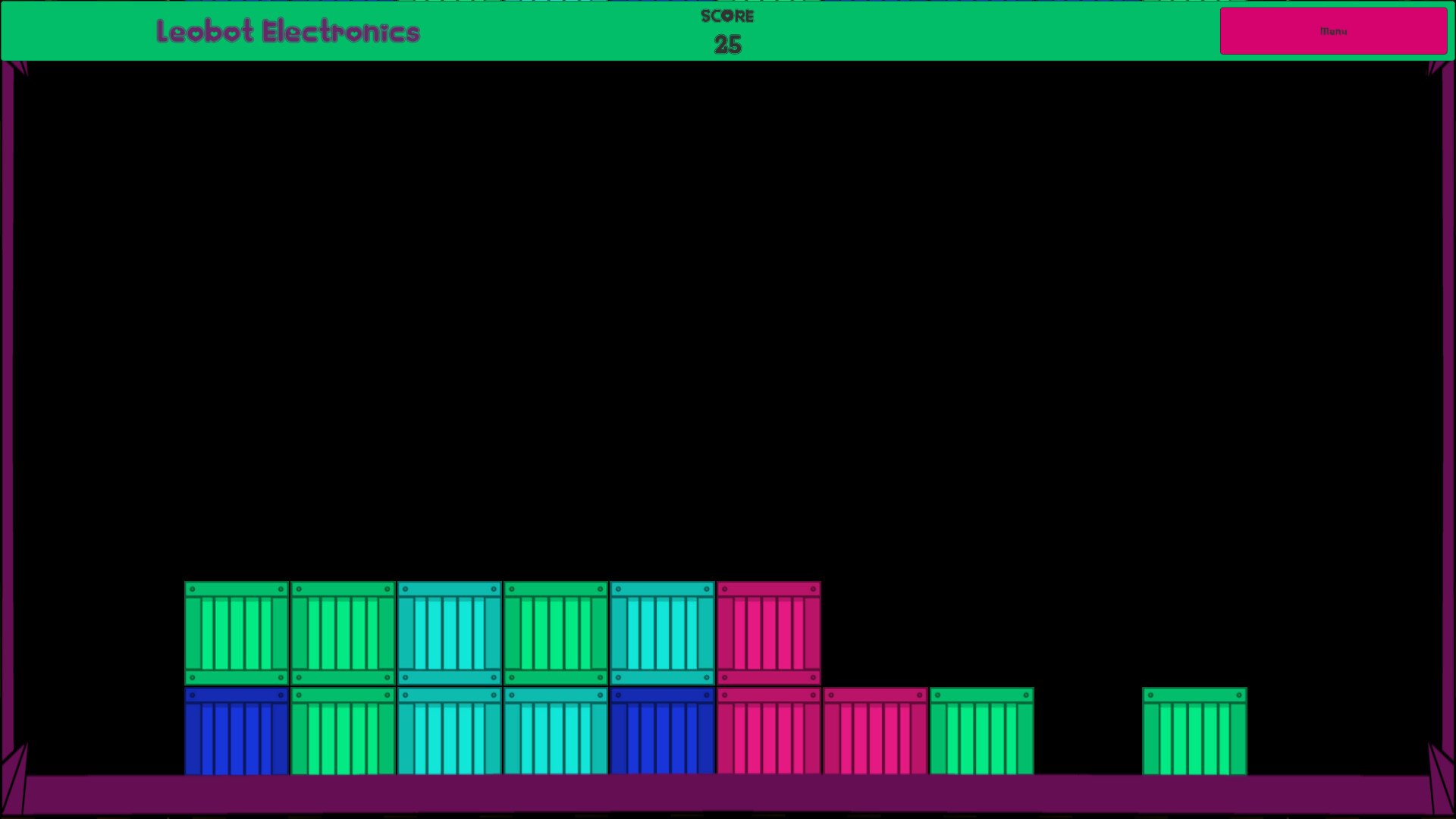
Task: Select the pink crate on the top row
Action: coord(767,629)
